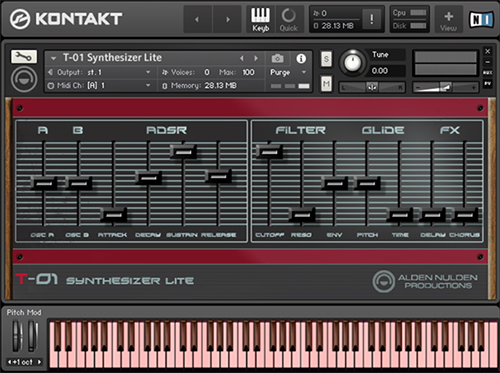The height and width of the screenshot is (373, 500).
Task: Toggle the AUX sends button
Action: (488, 73)
